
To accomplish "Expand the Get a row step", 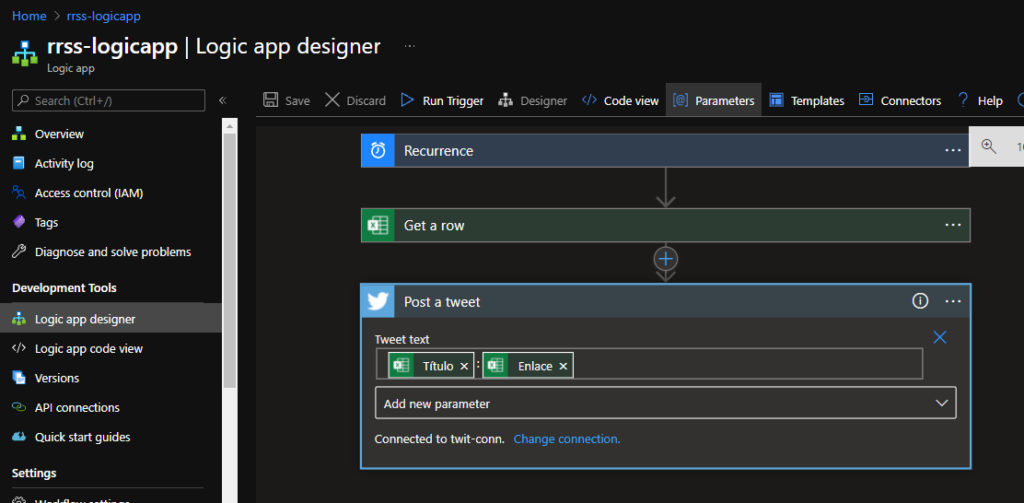I will [x=665, y=225].
